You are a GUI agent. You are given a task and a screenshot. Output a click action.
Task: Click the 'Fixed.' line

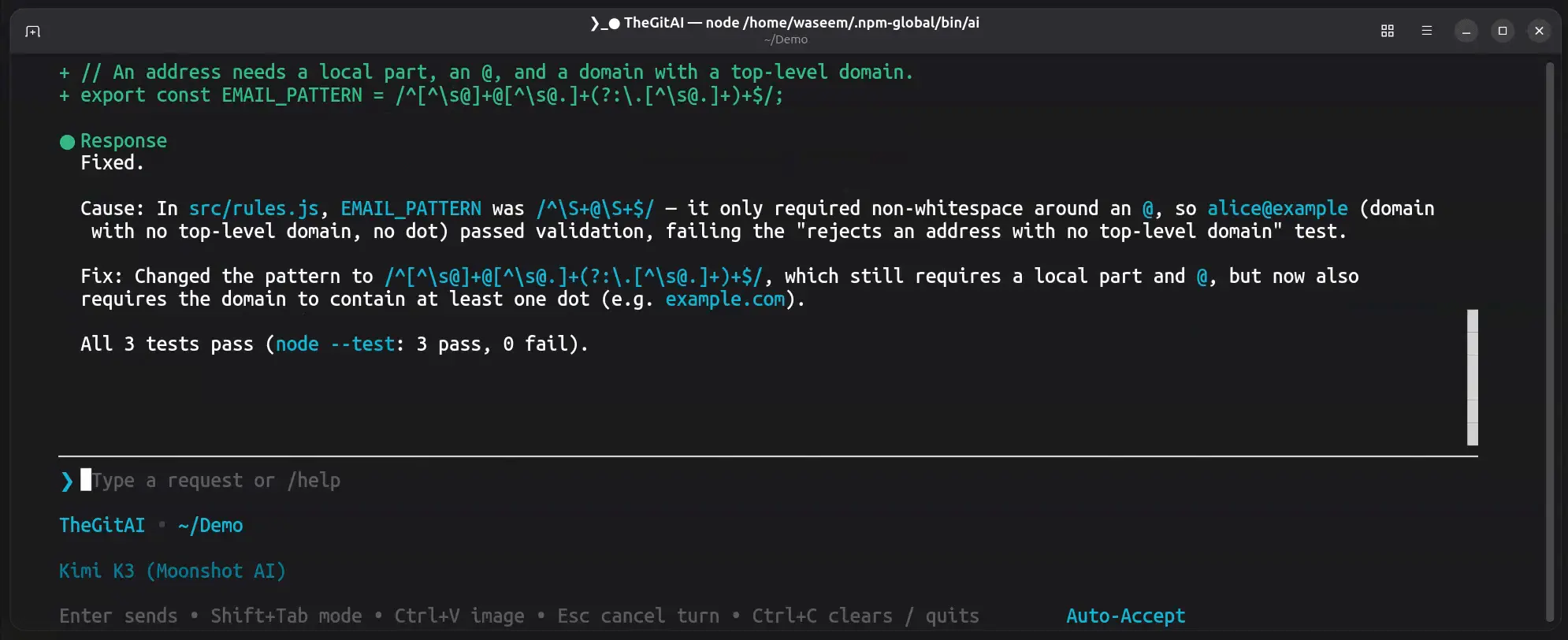click(x=112, y=162)
